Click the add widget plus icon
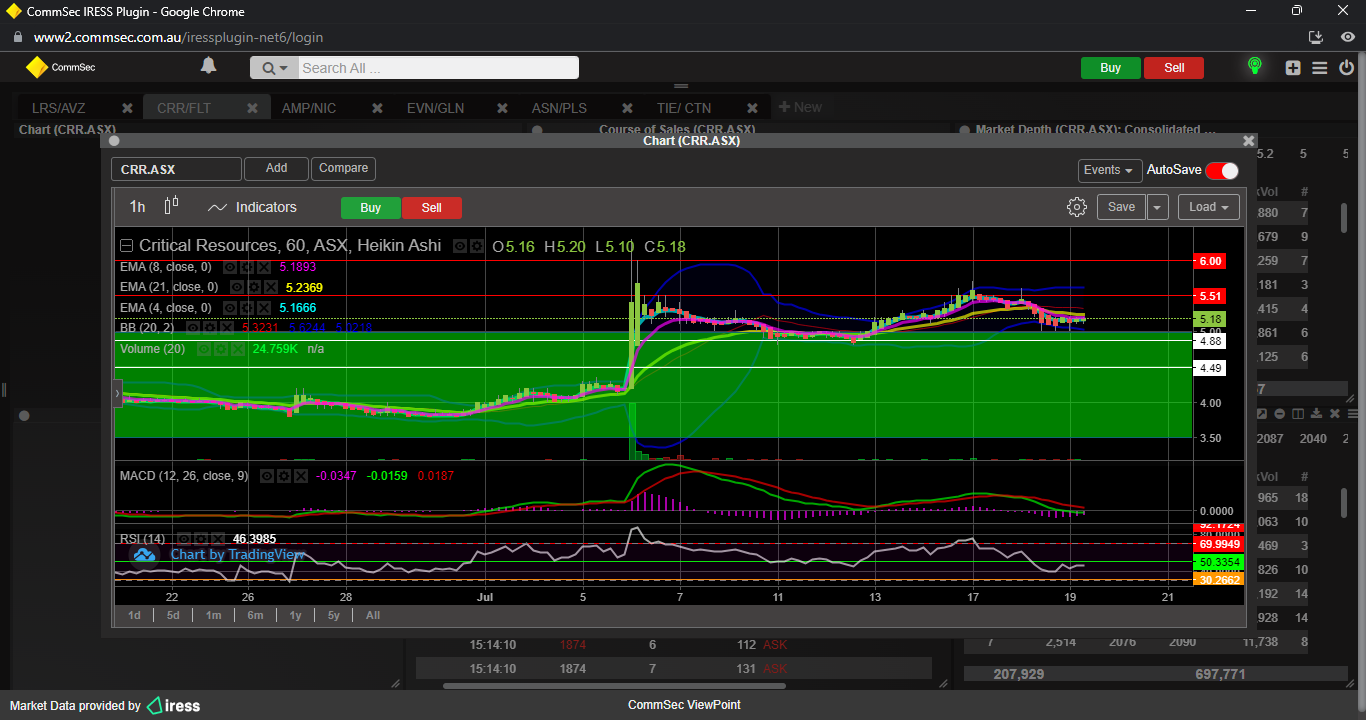The height and width of the screenshot is (720, 1366). (x=1293, y=68)
